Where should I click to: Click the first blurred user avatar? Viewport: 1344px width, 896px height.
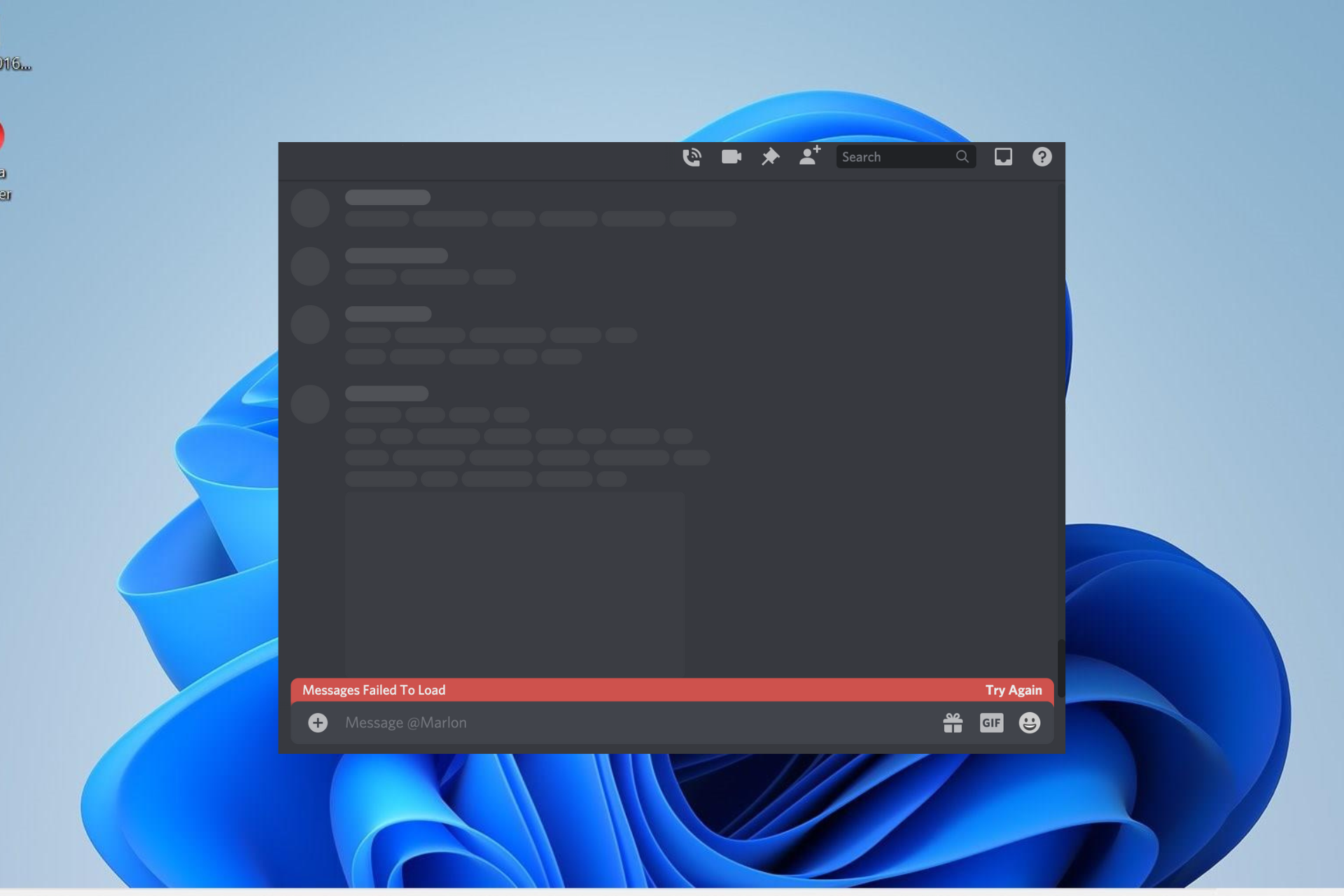[x=310, y=208]
